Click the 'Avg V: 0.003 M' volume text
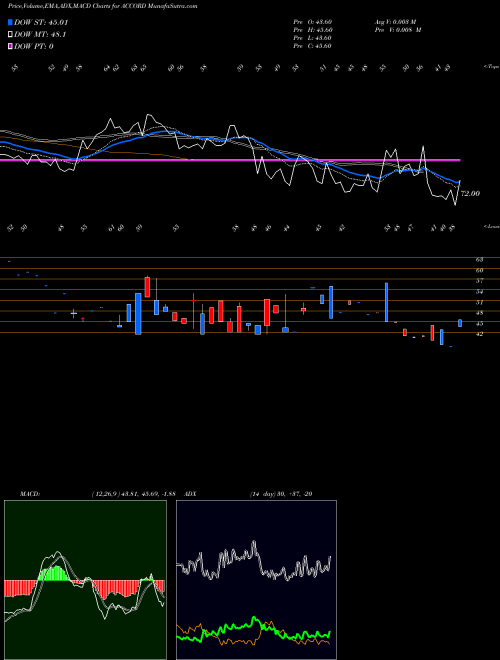Image resolution: width=500 pixels, height=660 pixels. click(395, 22)
